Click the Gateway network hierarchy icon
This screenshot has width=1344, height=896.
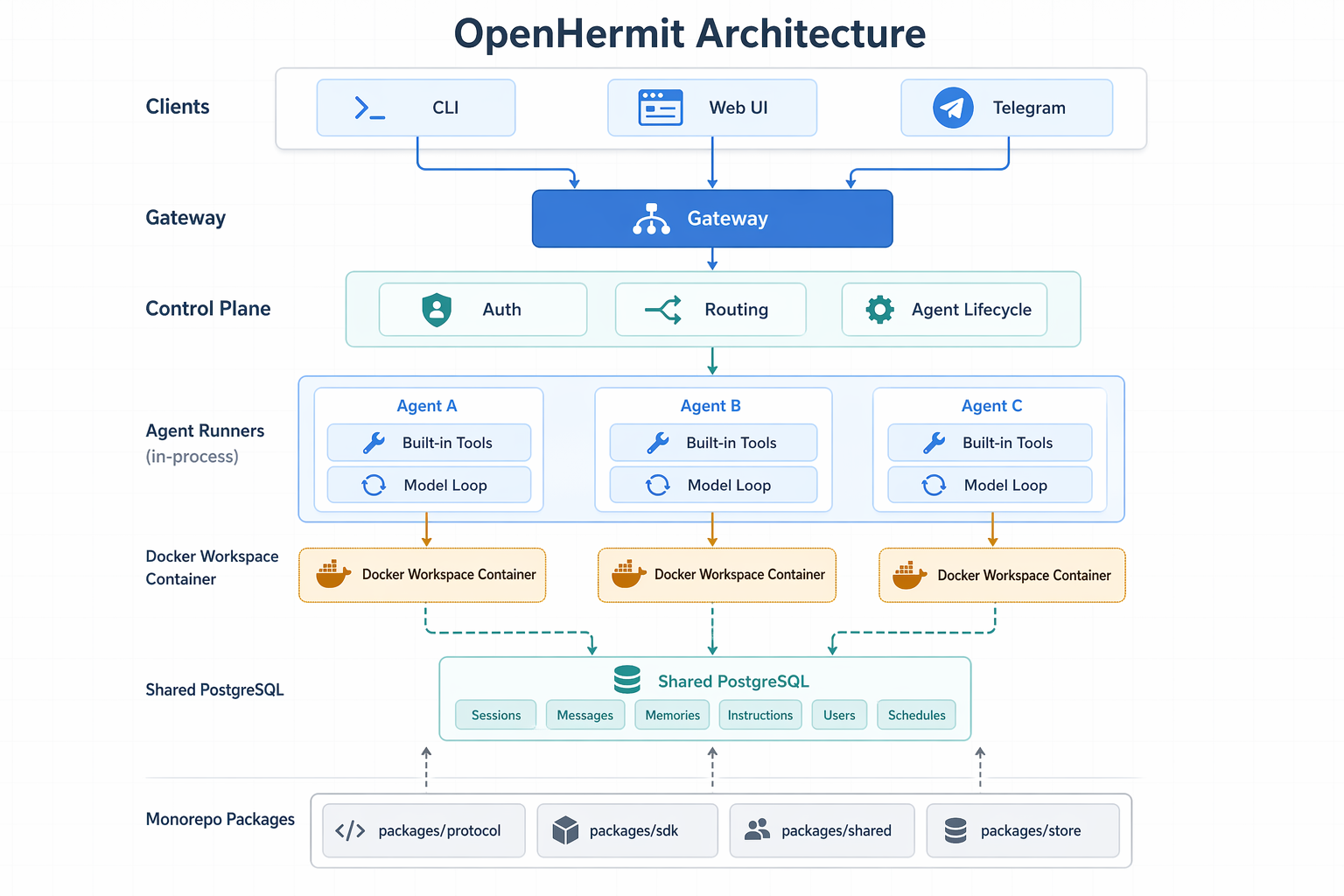click(x=651, y=219)
